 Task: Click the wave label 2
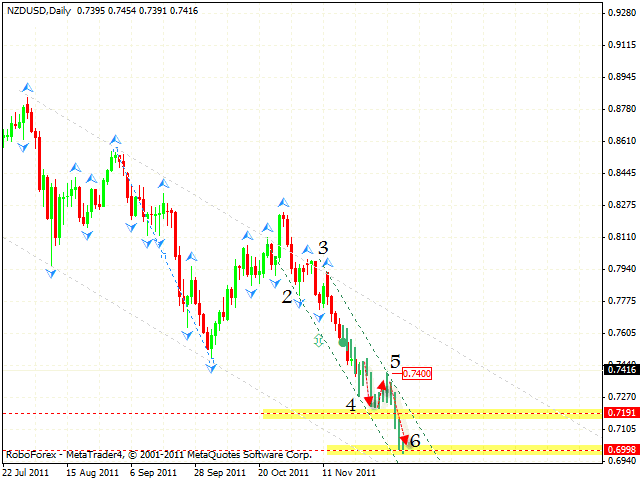click(286, 296)
